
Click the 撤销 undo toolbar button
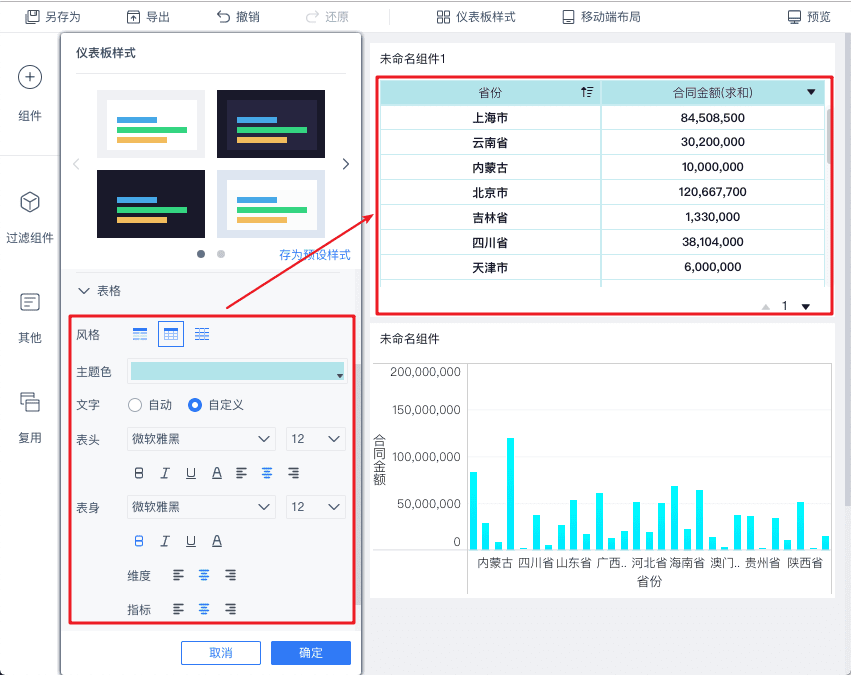coord(238,17)
